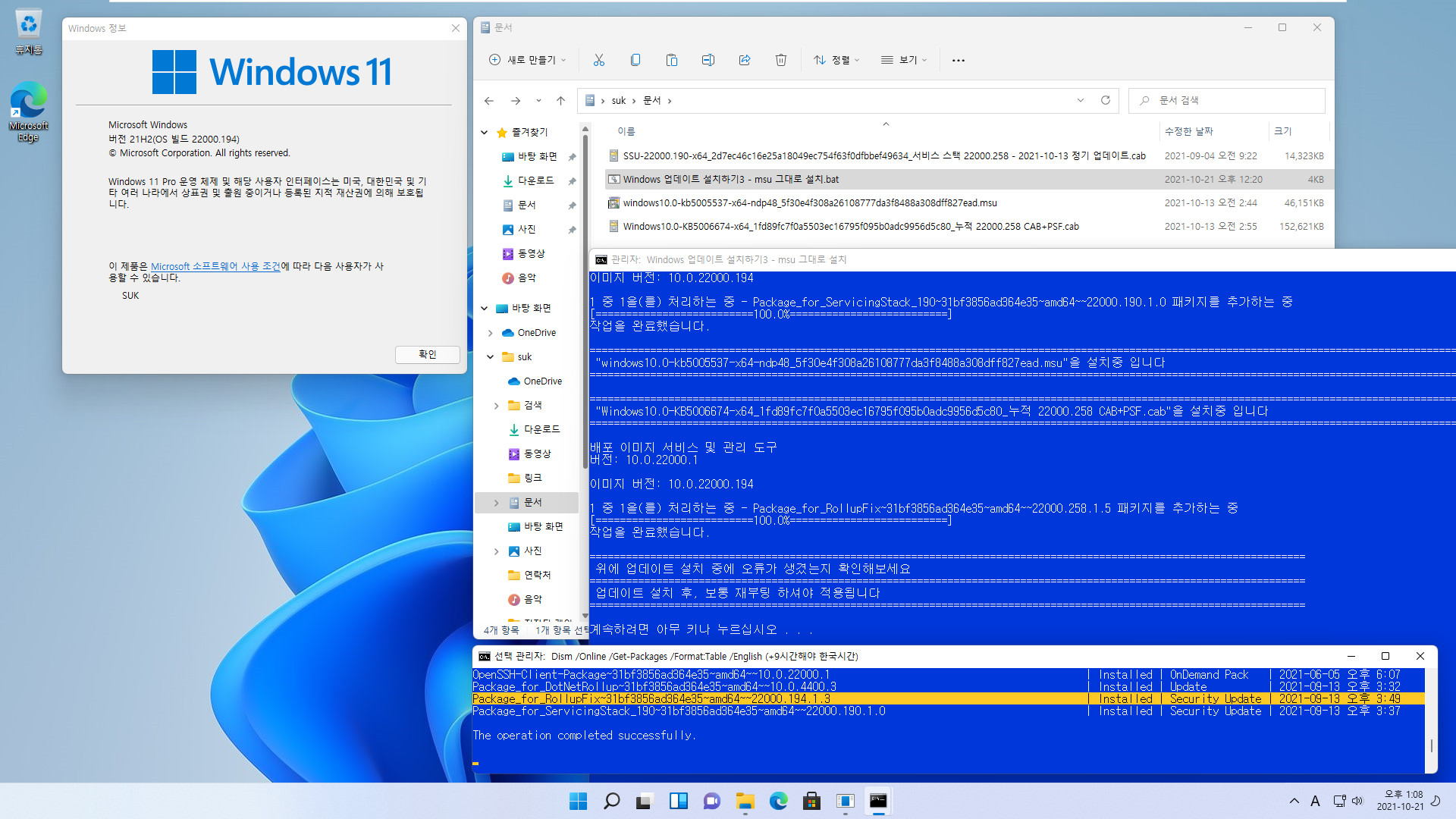
Task: Open Task View on taskbar
Action: (x=645, y=801)
